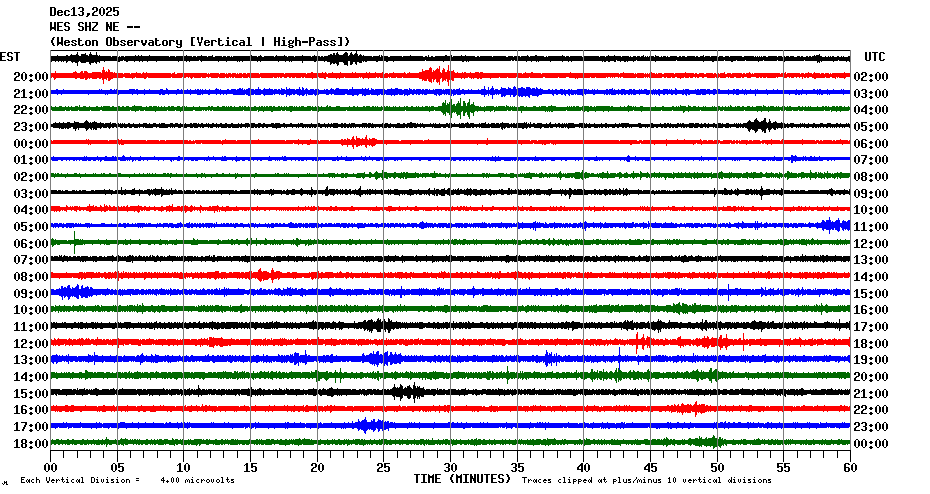Viewport: 930px width, 494px height.
Task: Click the 11:00 UTC row label
Action: pyautogui.click(x=872, y=227)
